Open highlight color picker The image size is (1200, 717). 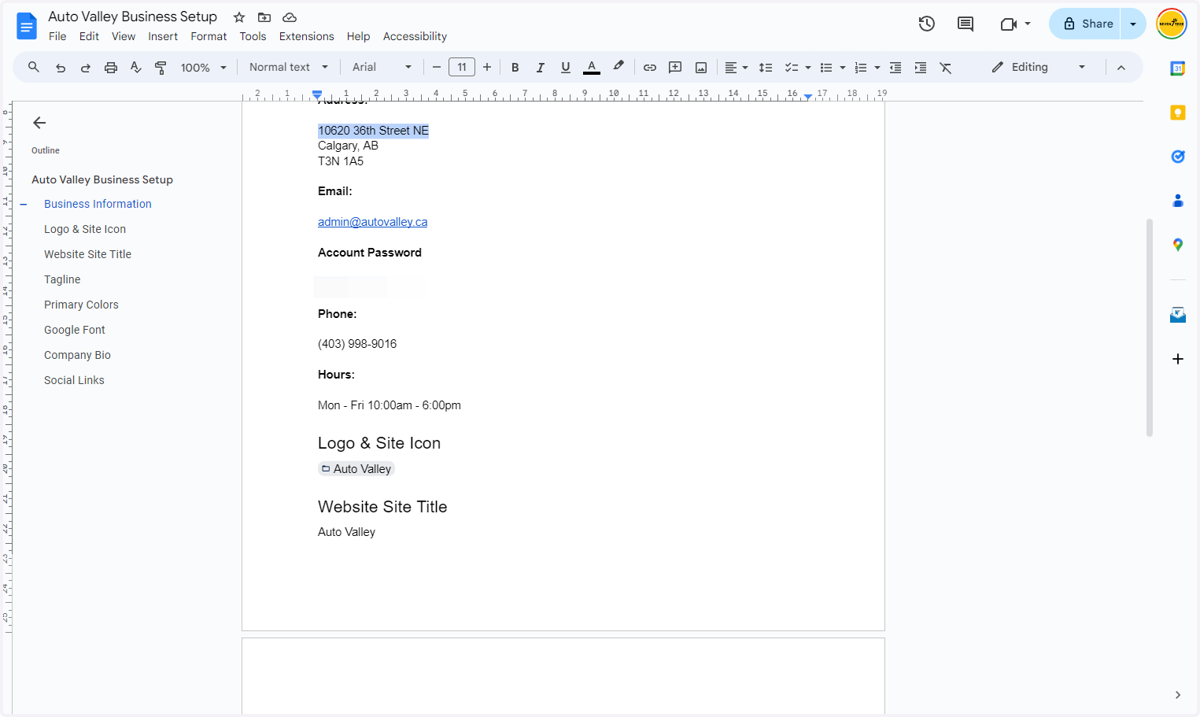pos(618,67)
